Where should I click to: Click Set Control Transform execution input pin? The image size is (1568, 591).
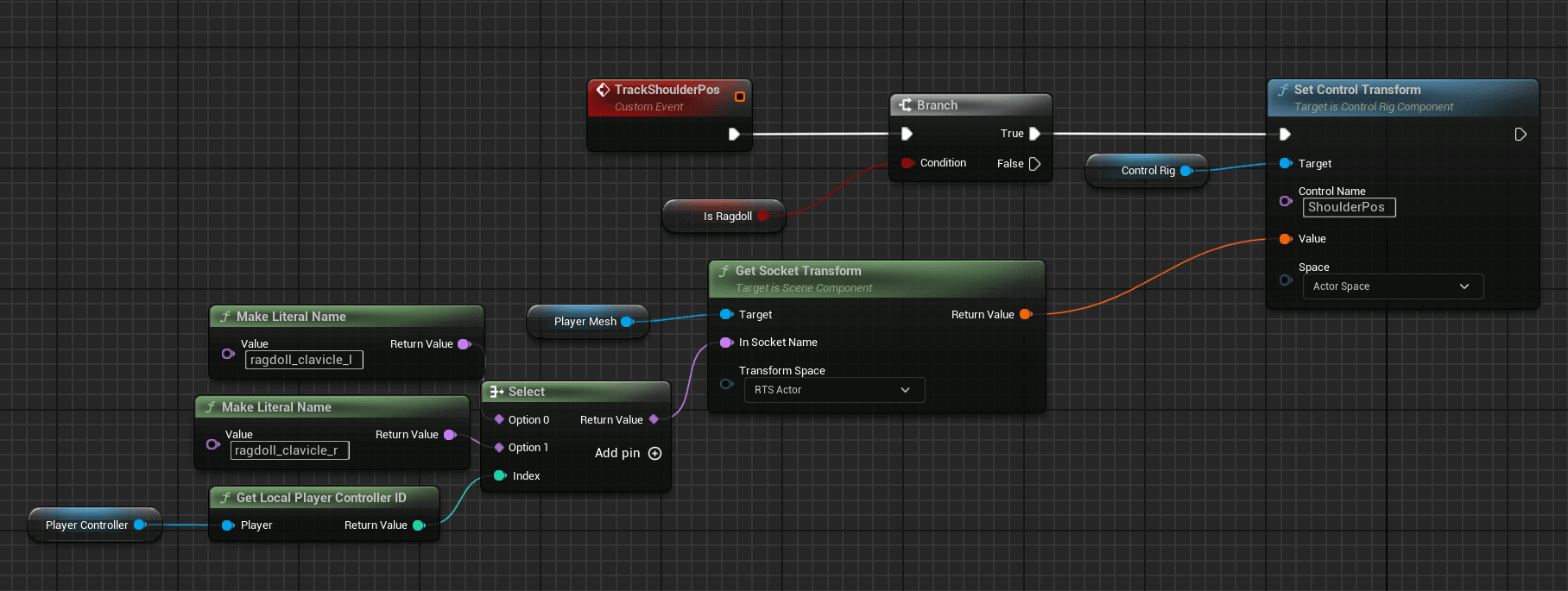click(x=1285, y=135)
